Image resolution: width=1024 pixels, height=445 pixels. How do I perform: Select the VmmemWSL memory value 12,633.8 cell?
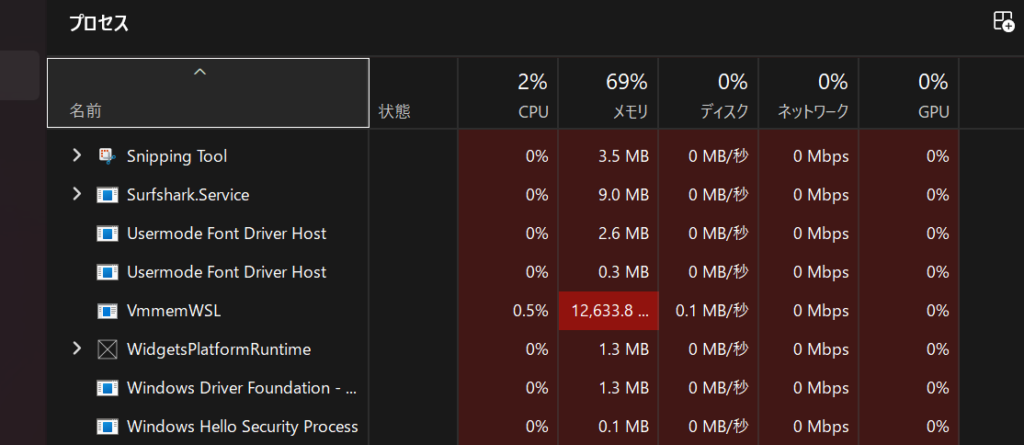click(608, 311)
